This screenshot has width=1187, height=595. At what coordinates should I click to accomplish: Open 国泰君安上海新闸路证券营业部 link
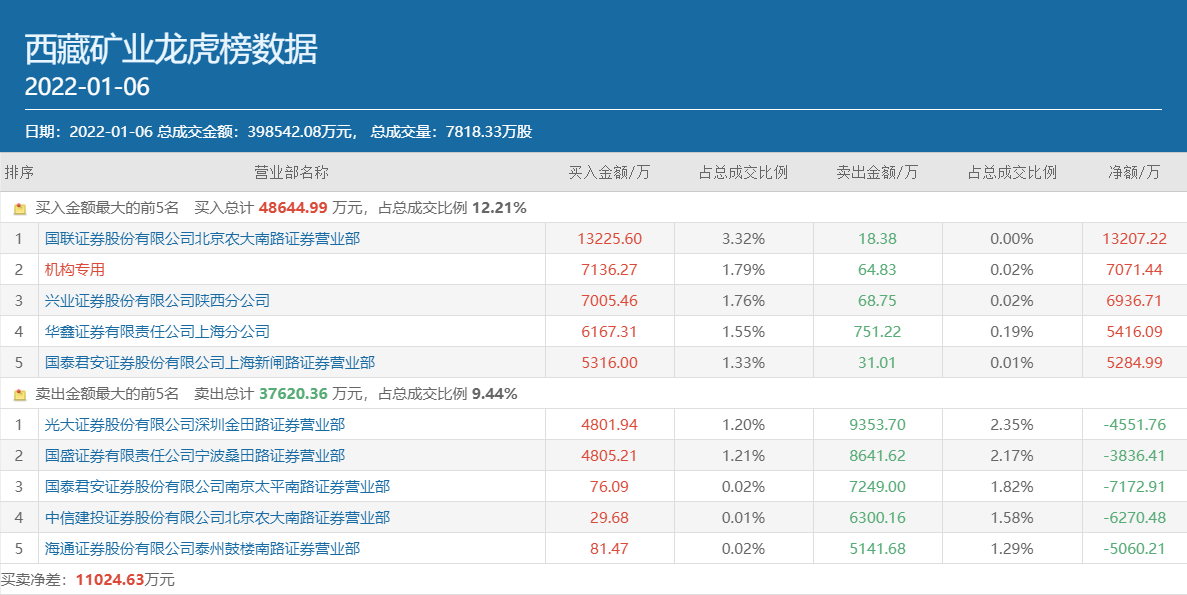[210, 363]
